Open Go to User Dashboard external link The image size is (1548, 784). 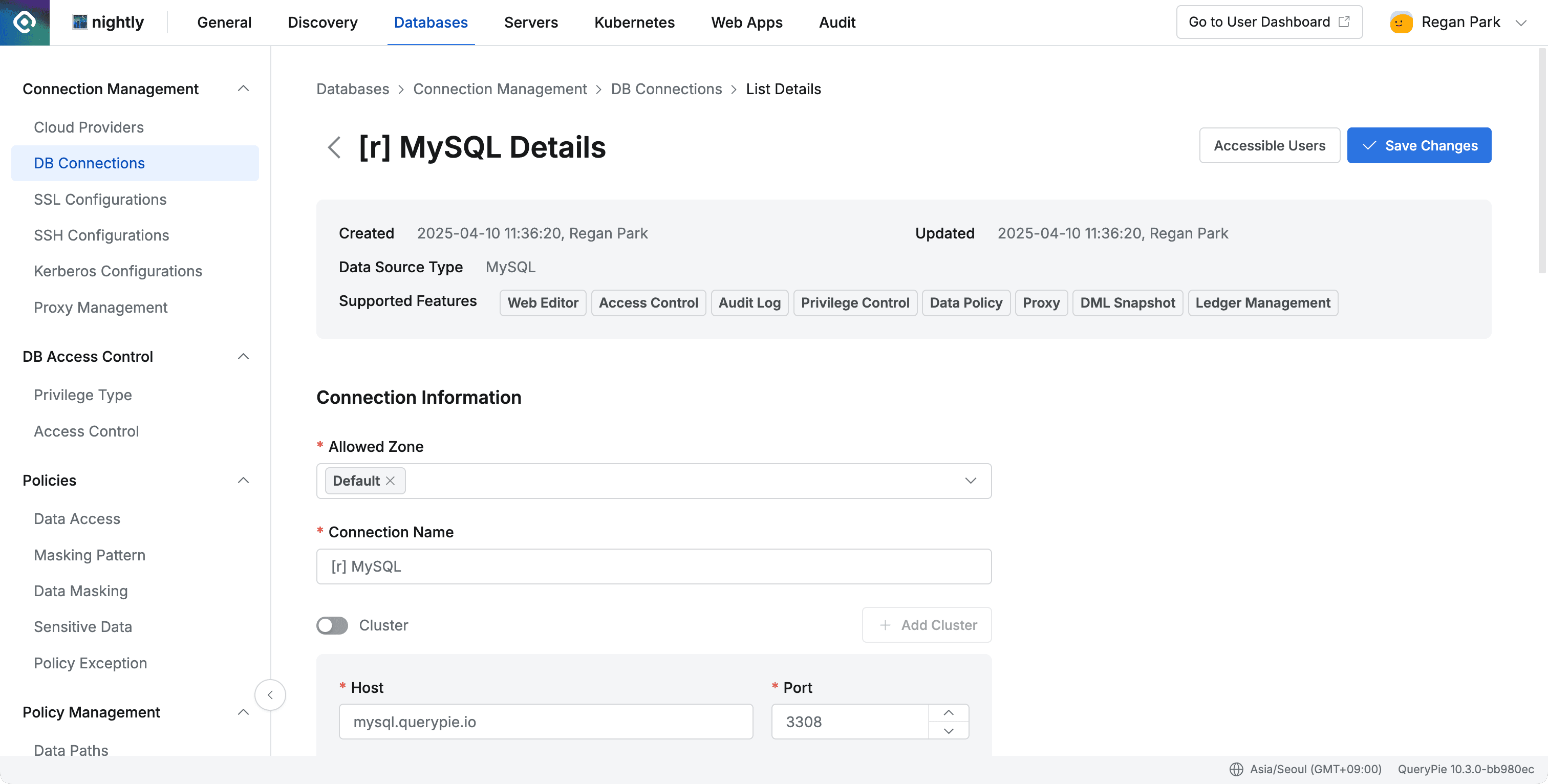(1268, 21)
